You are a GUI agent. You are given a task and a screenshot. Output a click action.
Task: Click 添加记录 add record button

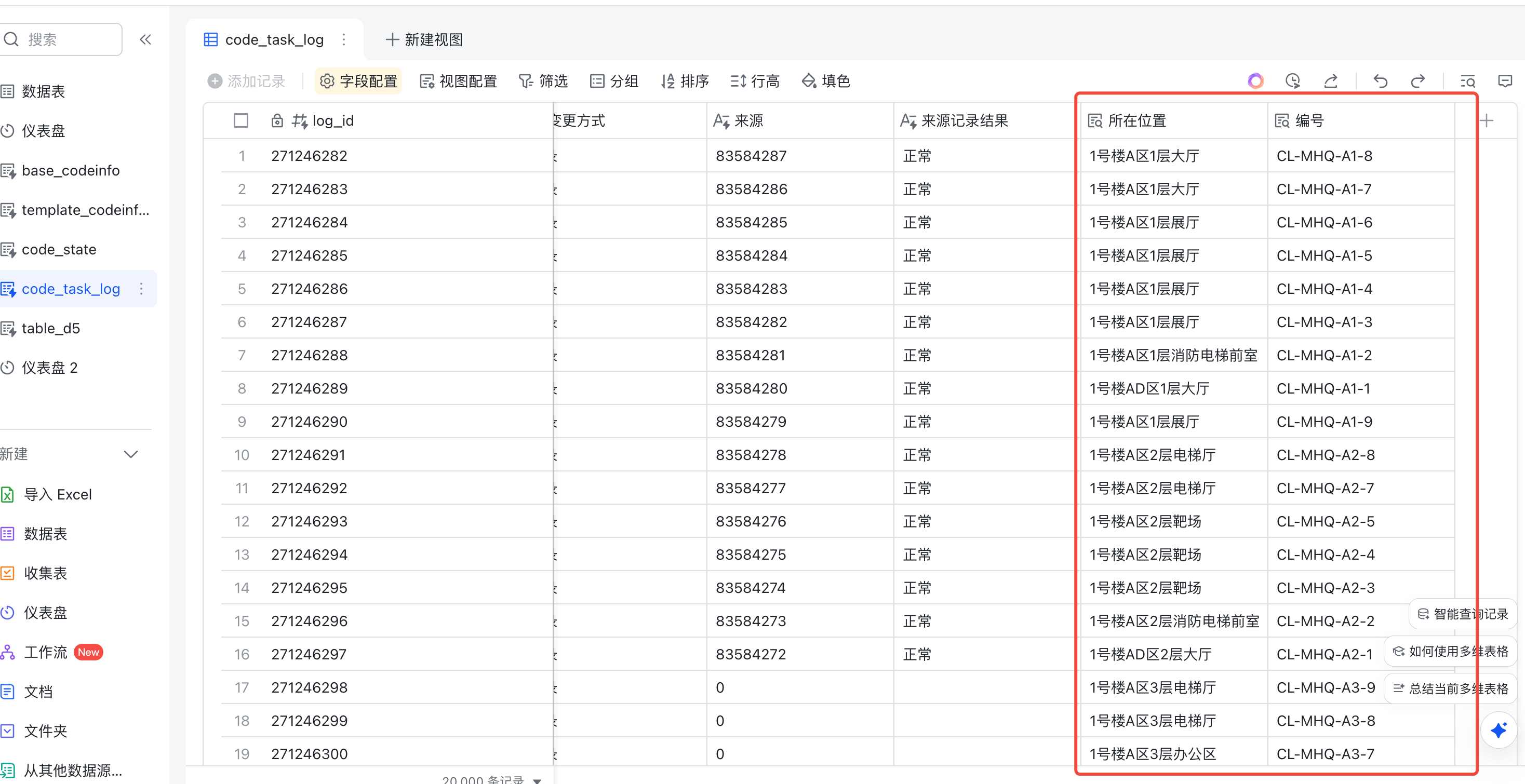[246, 81]
